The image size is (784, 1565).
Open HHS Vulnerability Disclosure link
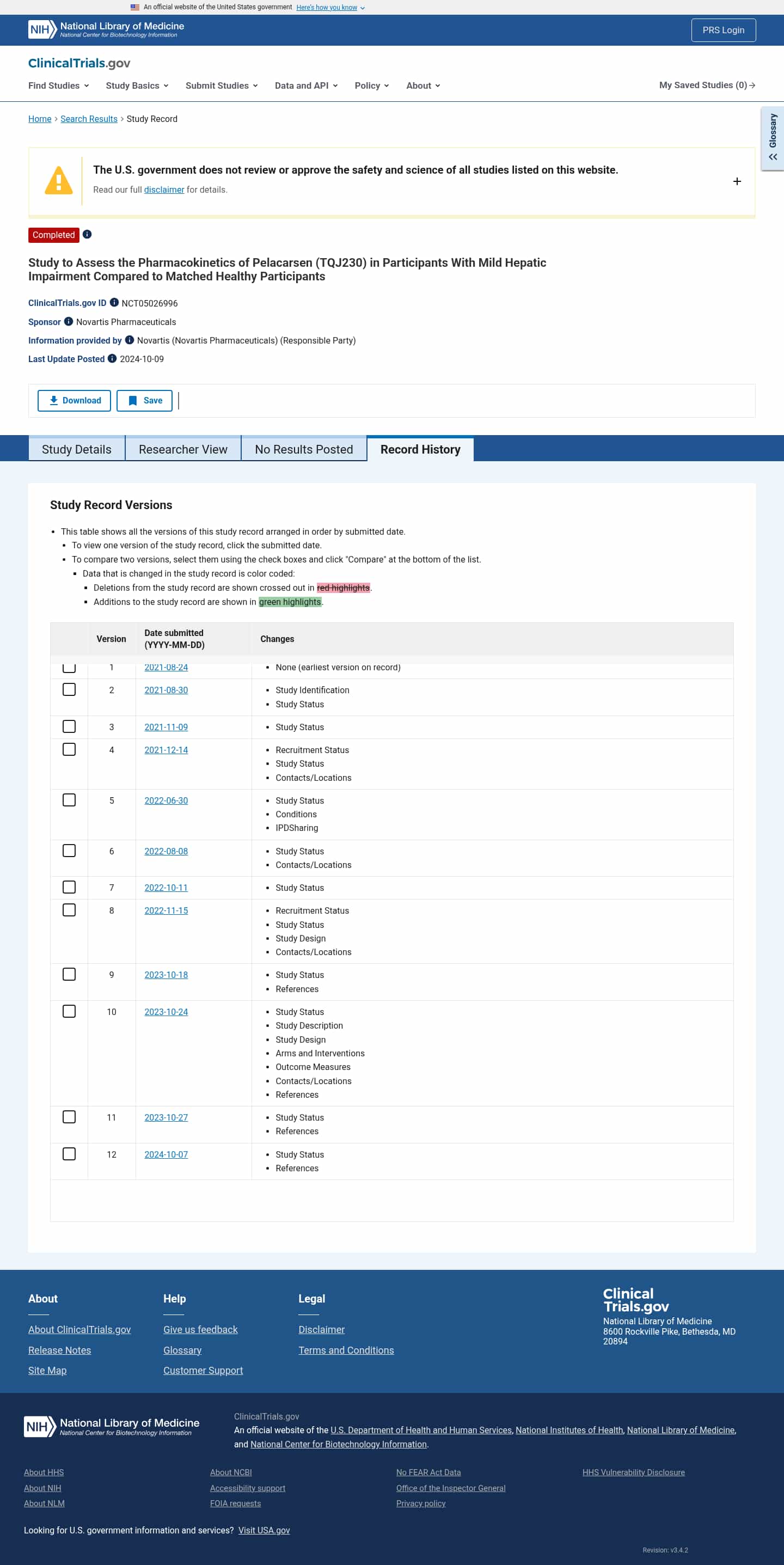[x=633, y=1472]
